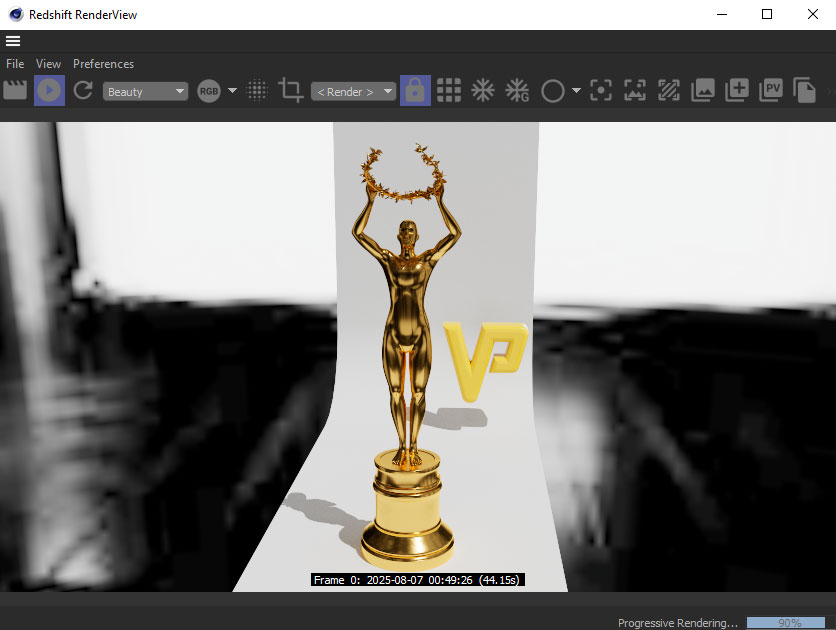
Task: Click the progressive rendering progress bar
Action: pos(790,622)
